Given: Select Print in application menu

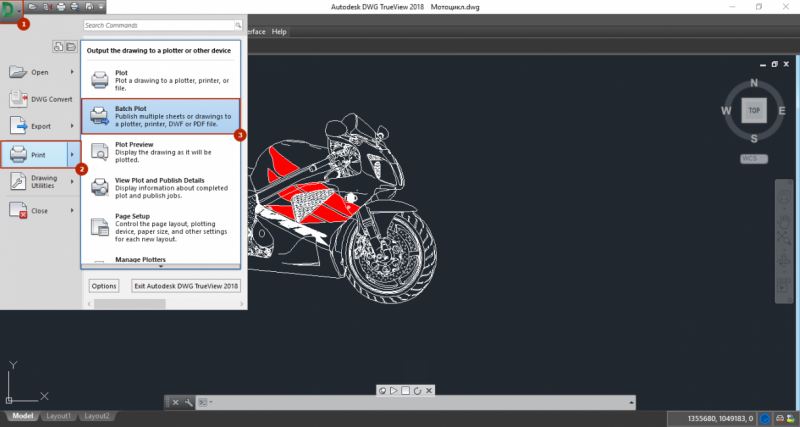Looking at the screenshot, I should coord(35,155).
